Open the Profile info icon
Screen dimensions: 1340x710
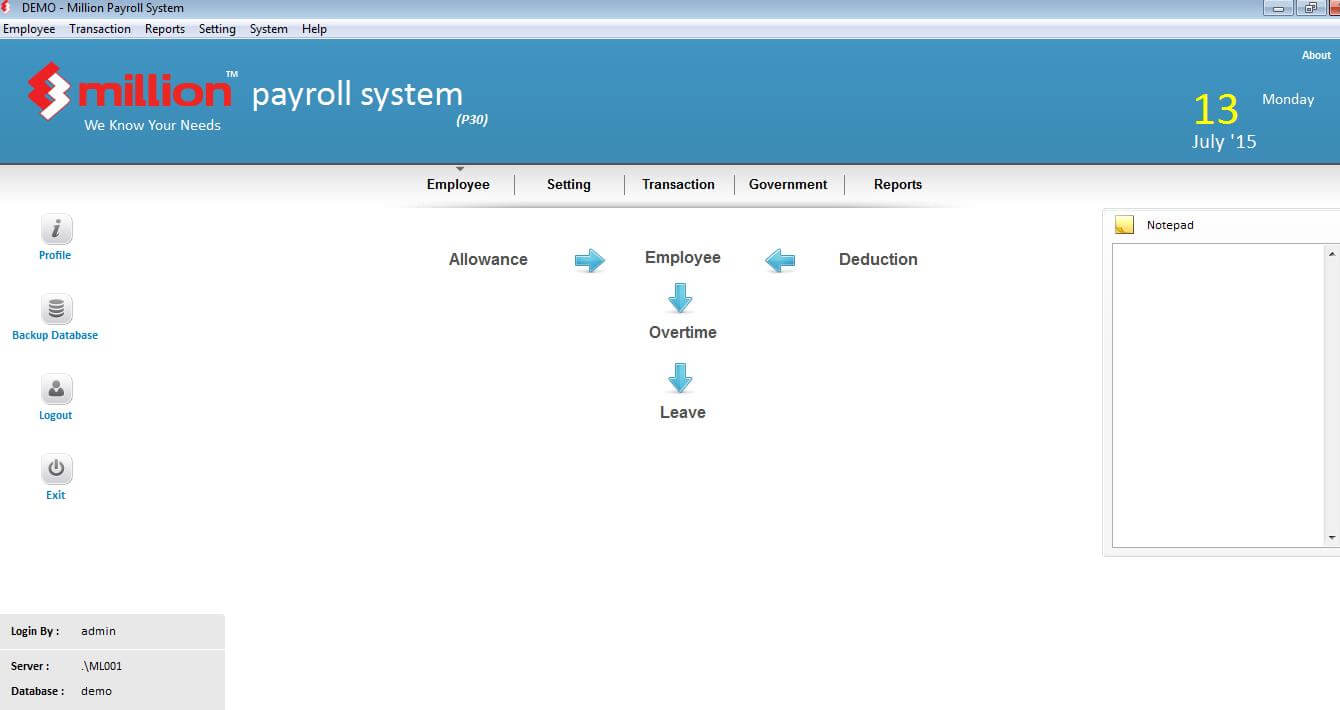(56, 229)
